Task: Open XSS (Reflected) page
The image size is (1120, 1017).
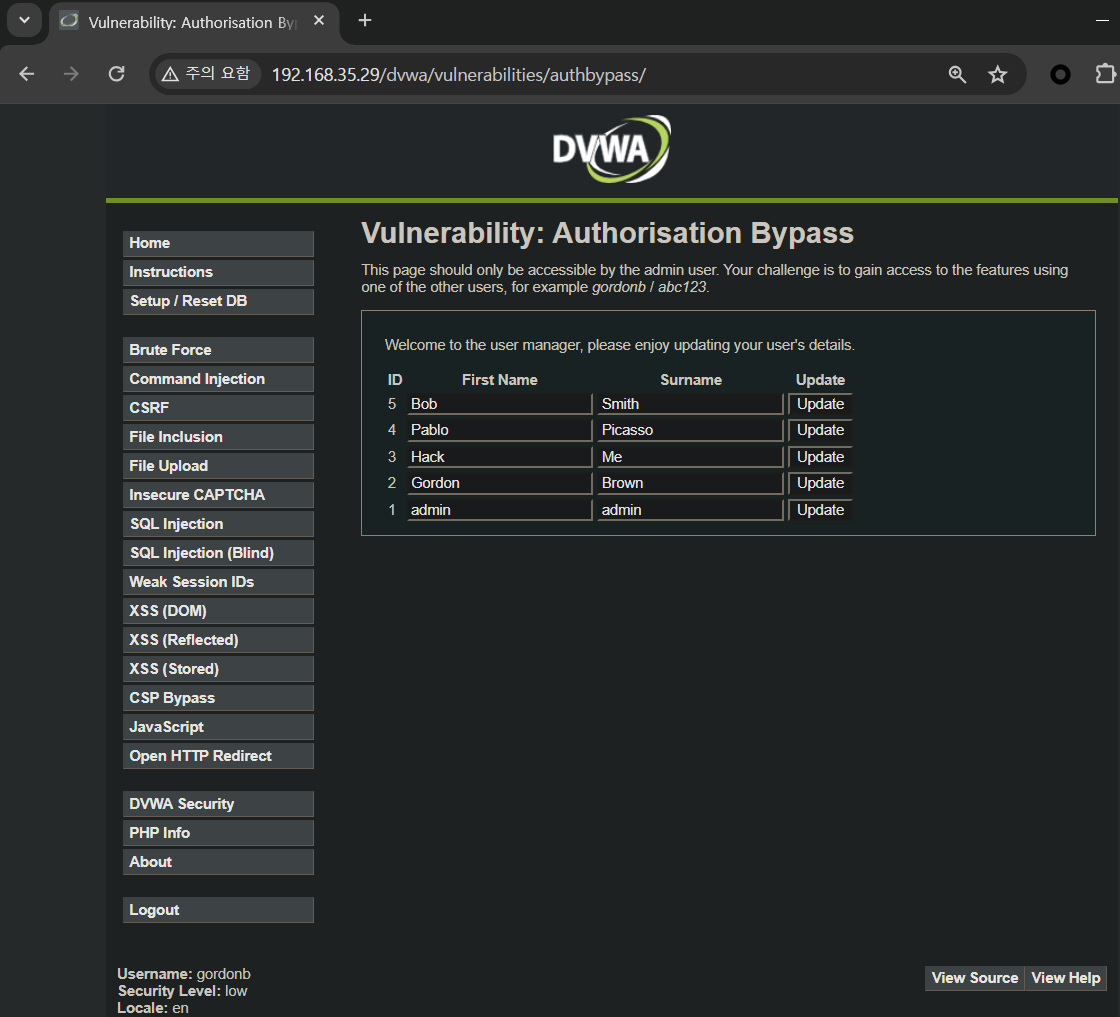Action: pyautogui.click(x=218, y=640)
